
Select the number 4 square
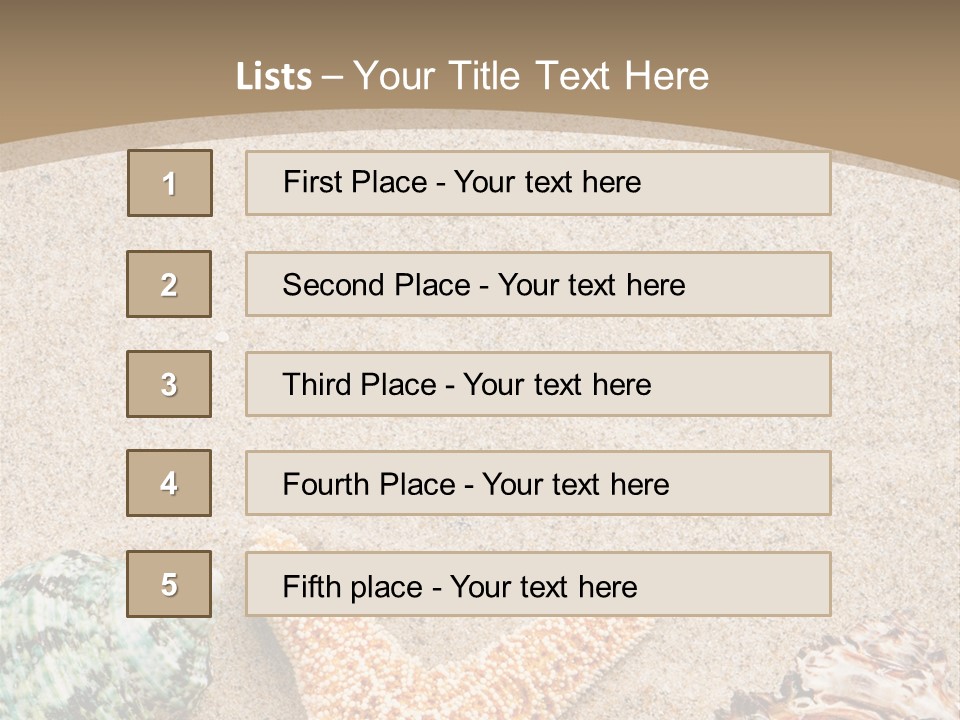(169, 483)
